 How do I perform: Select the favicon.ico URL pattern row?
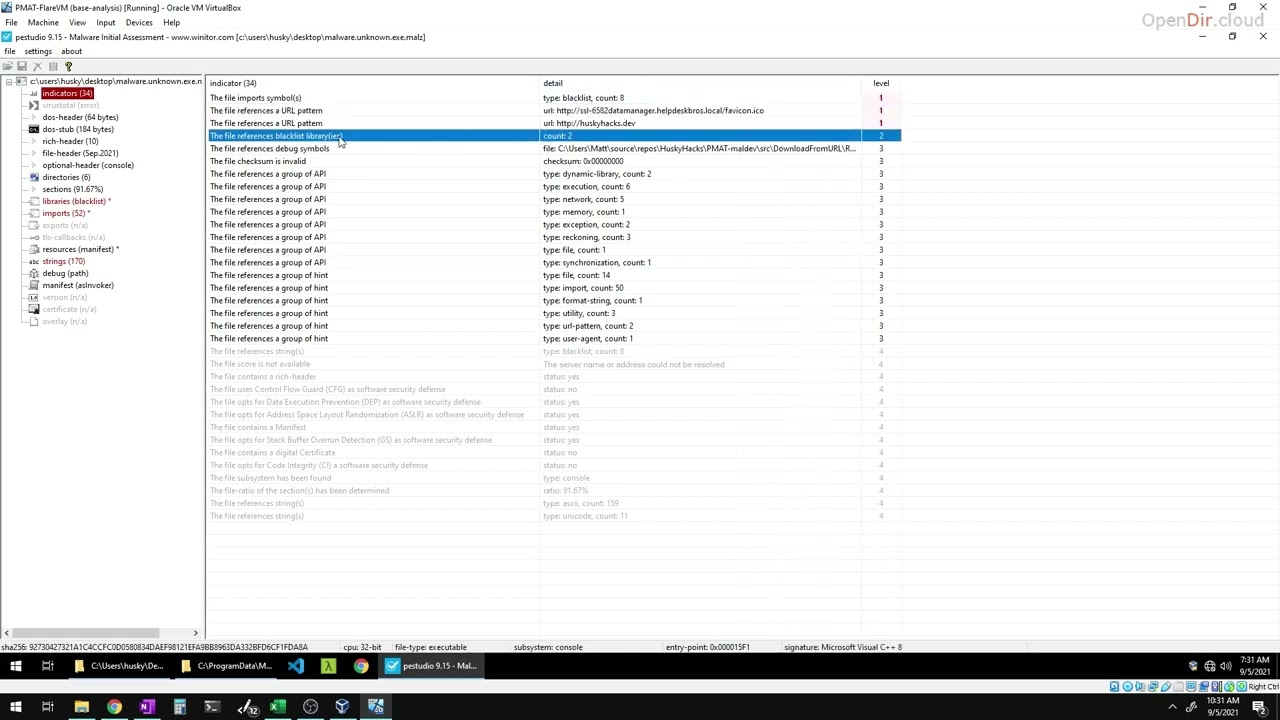click(554, 110)
